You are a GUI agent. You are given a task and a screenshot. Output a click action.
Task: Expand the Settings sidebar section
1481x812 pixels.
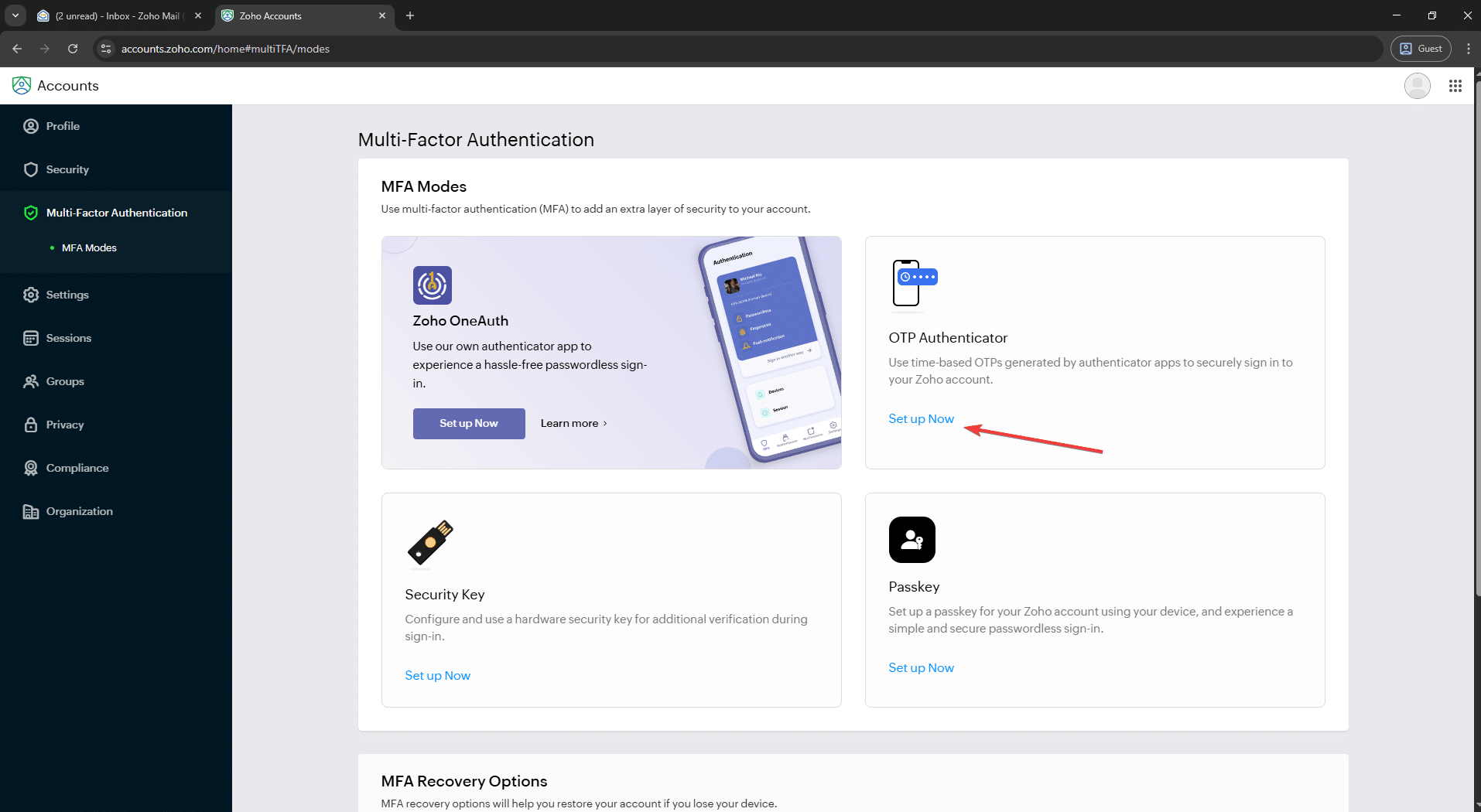(67, 295)
